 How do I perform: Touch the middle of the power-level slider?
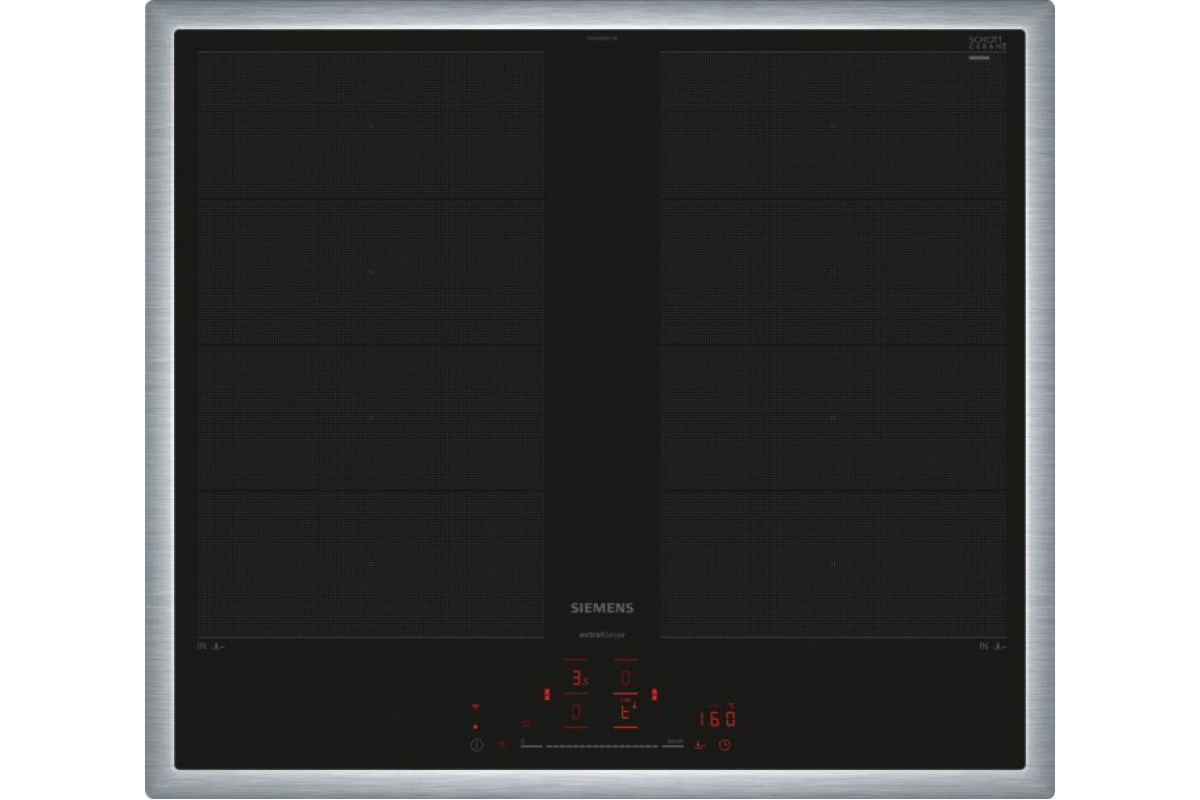(602, 746)
